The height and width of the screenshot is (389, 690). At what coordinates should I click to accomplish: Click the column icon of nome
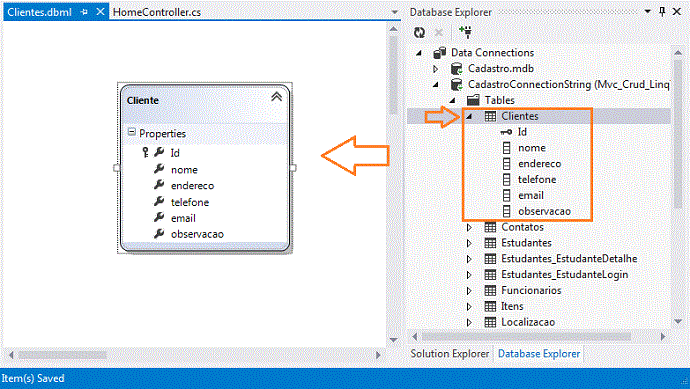tap(506, 148)
